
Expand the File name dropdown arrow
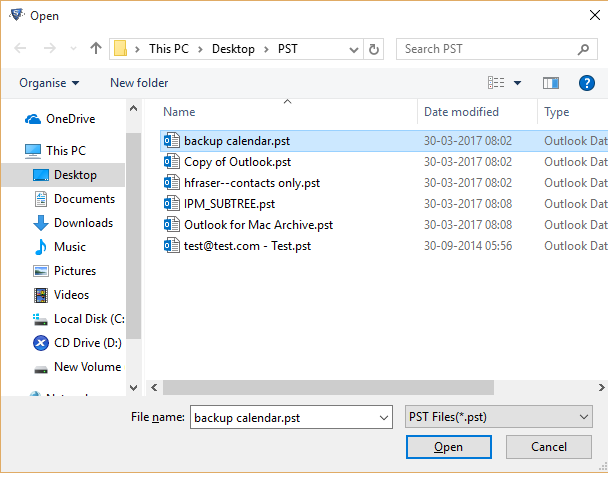[384, 418]
